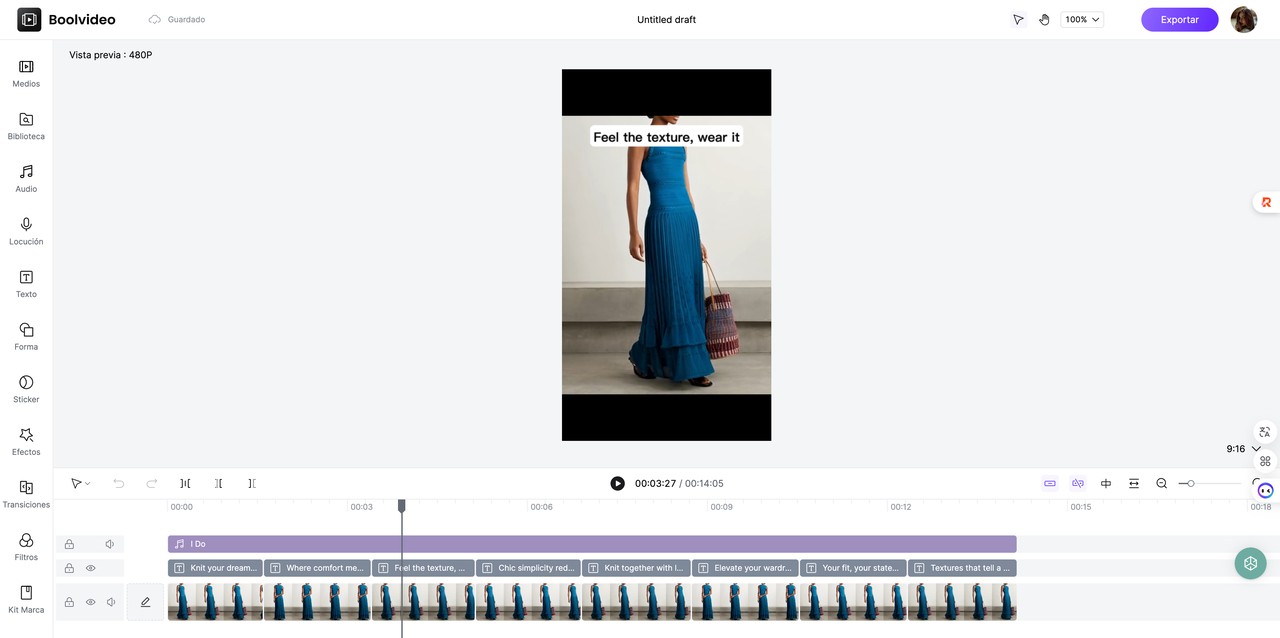Select the pointer tool in top bar
This screenshot has height=638, width=1280.
(1018, 19)
